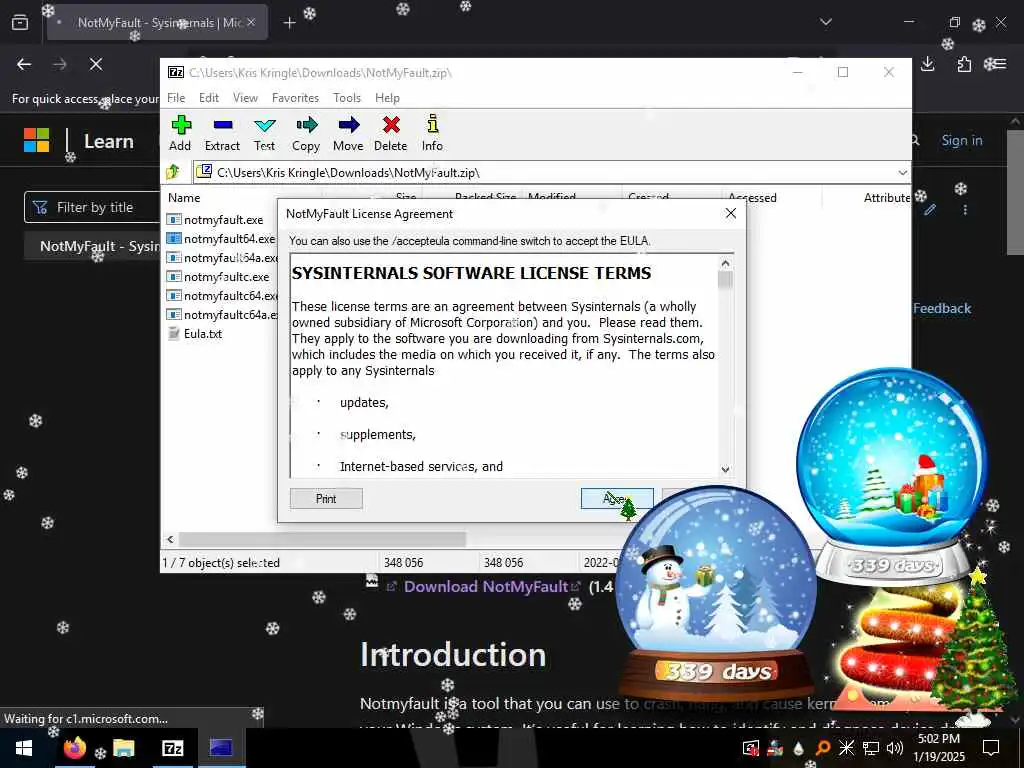Close the NotMyFault browser tab
This screenshot has width=1024, height=768.
point(251,23)
